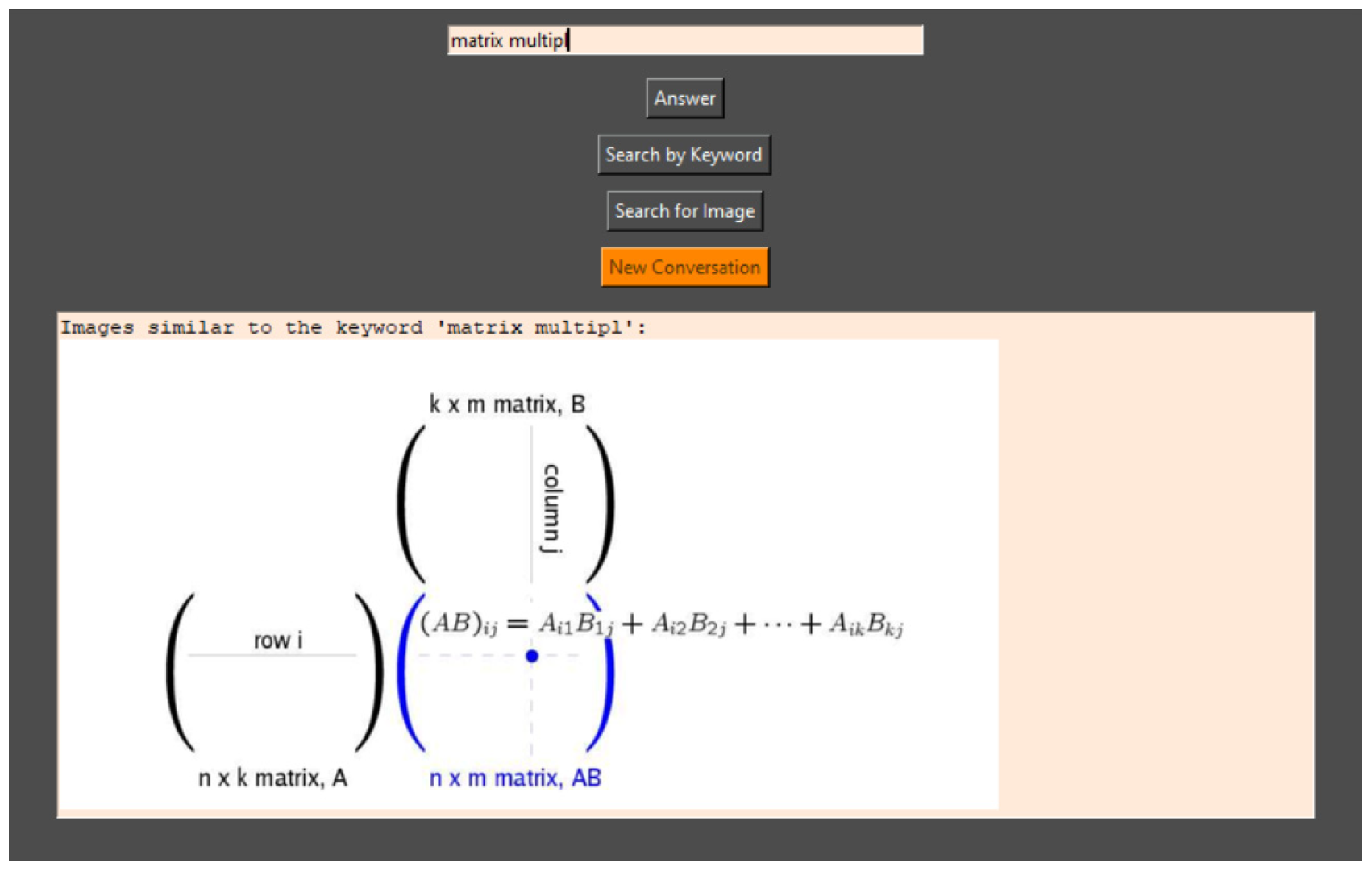Click the Search by Keyword button

pyautogui.click(x=684, y=155)
